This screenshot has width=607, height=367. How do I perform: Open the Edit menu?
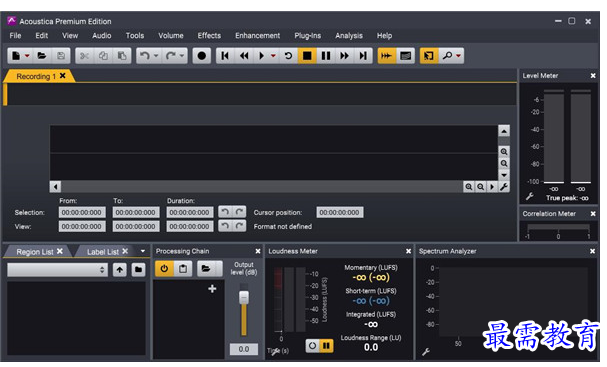(41, 36)
